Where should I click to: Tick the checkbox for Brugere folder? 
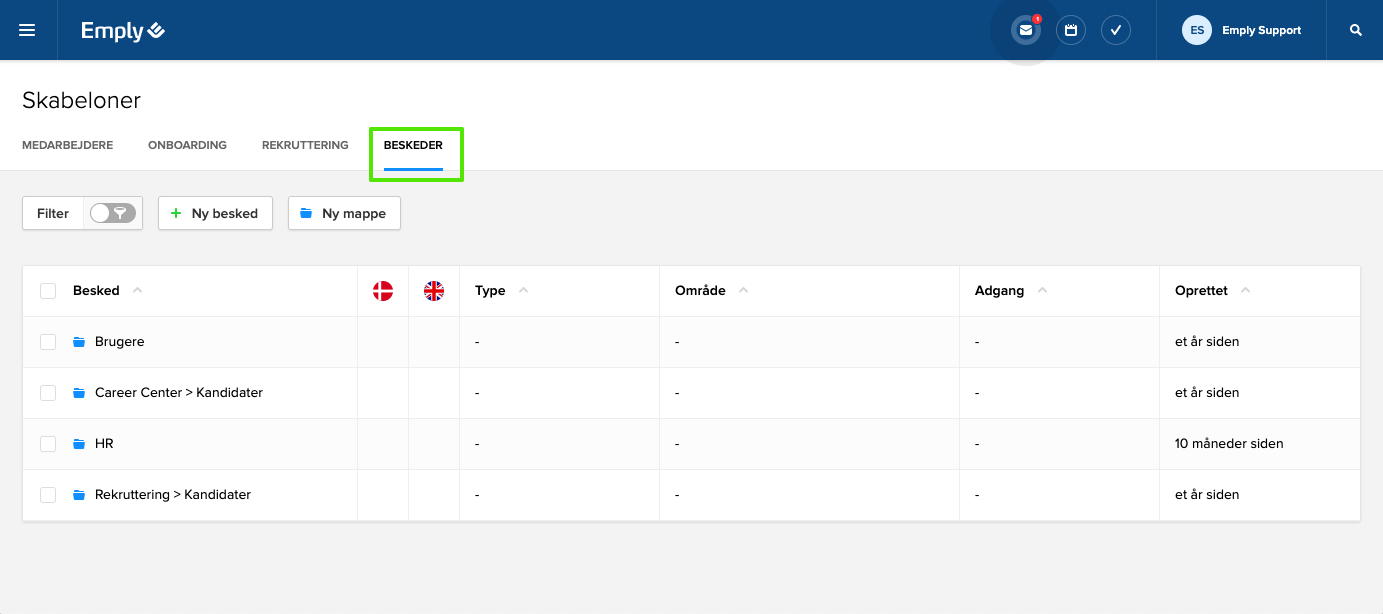coord(48,342)
